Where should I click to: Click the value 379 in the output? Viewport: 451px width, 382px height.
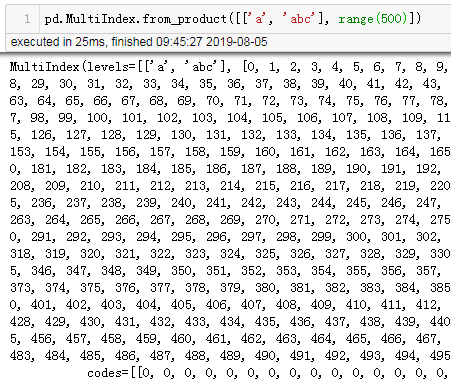(230, 287)
